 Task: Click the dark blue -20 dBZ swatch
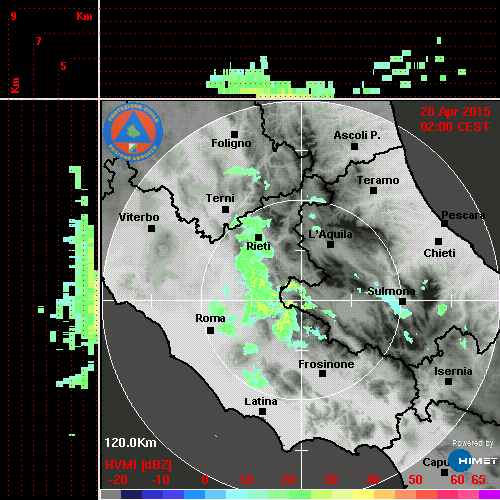click(x=131, y=495)
